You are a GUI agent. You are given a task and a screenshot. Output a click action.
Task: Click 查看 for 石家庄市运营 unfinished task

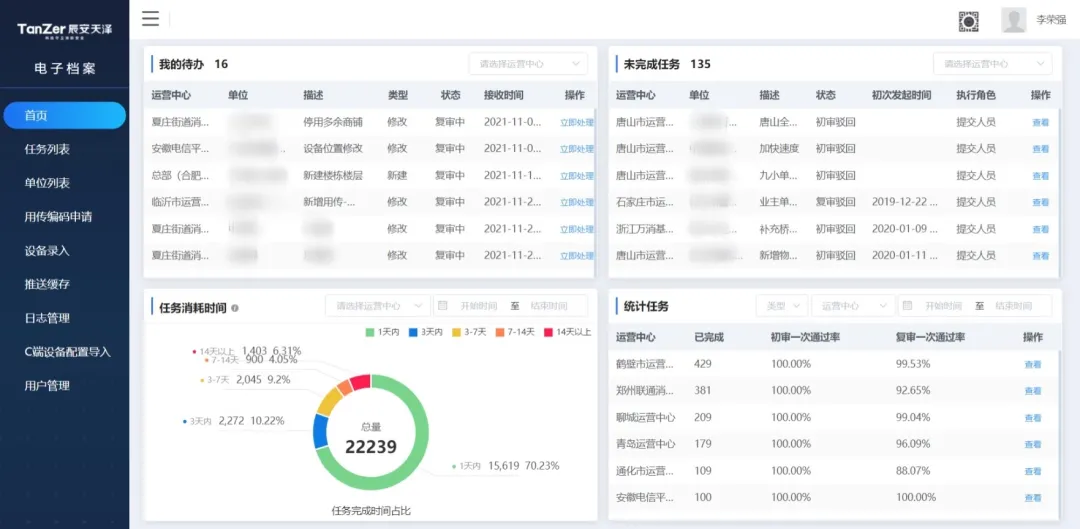pyautogui.click(x=1040, y=202)
